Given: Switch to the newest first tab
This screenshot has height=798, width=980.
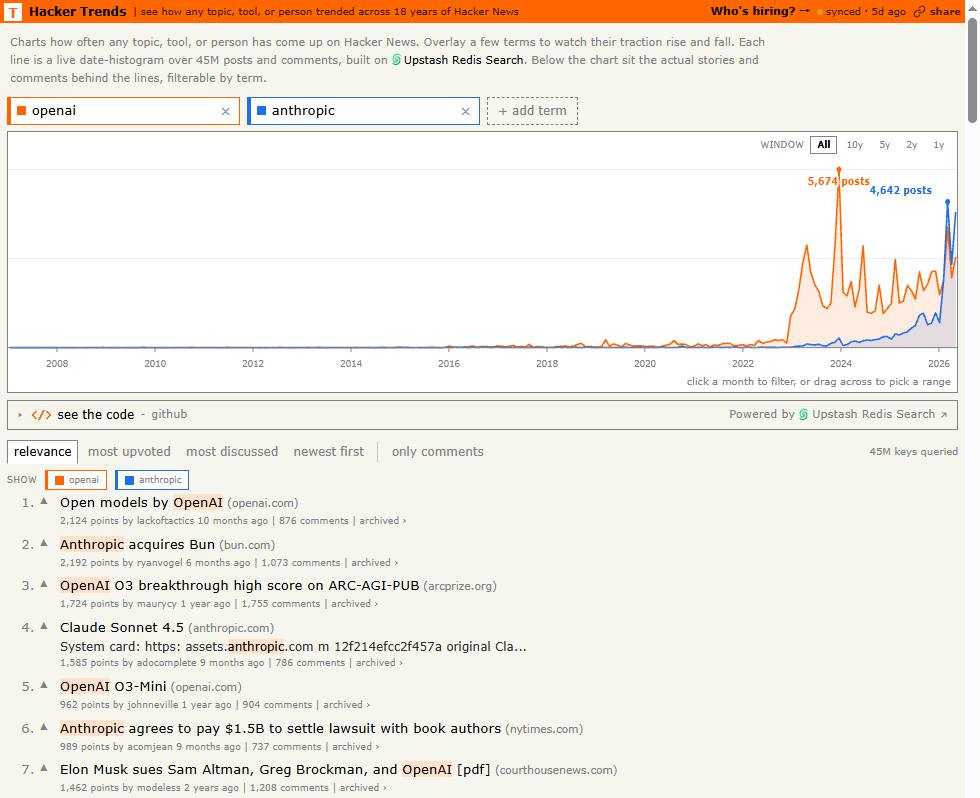Looking at the screenshot, I should [329, 452].
